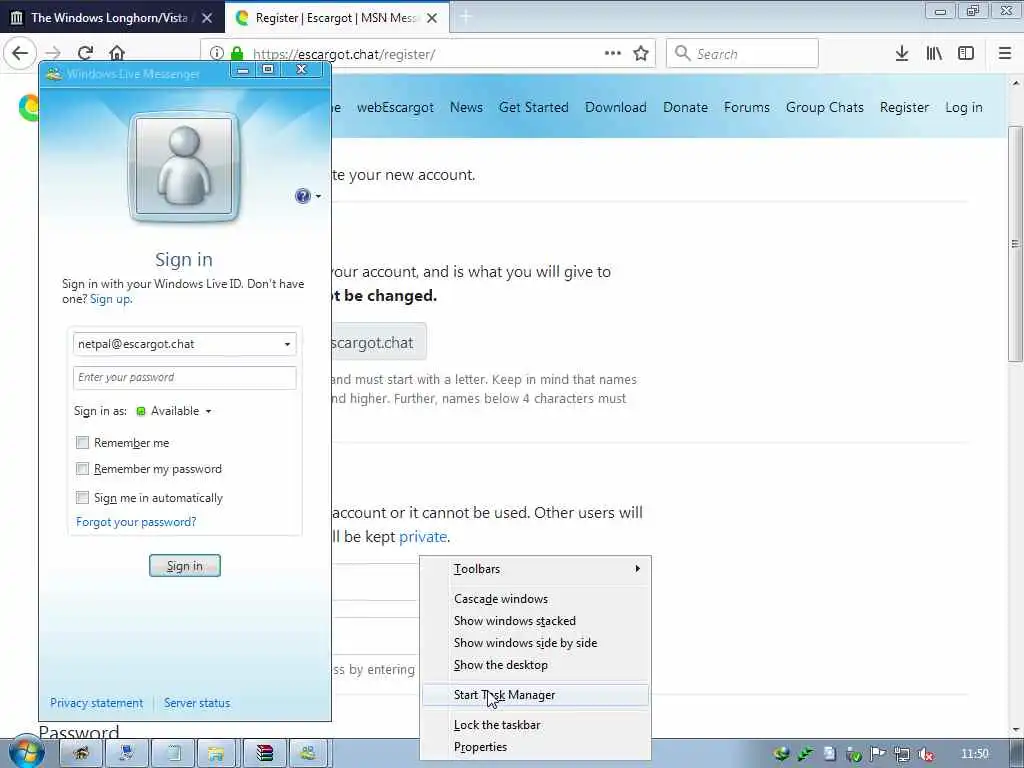Image resolution: width=1024 pixels, height=768 pixels.
Task: Click the Messenger Sign in button
Action: pos(185,566)
